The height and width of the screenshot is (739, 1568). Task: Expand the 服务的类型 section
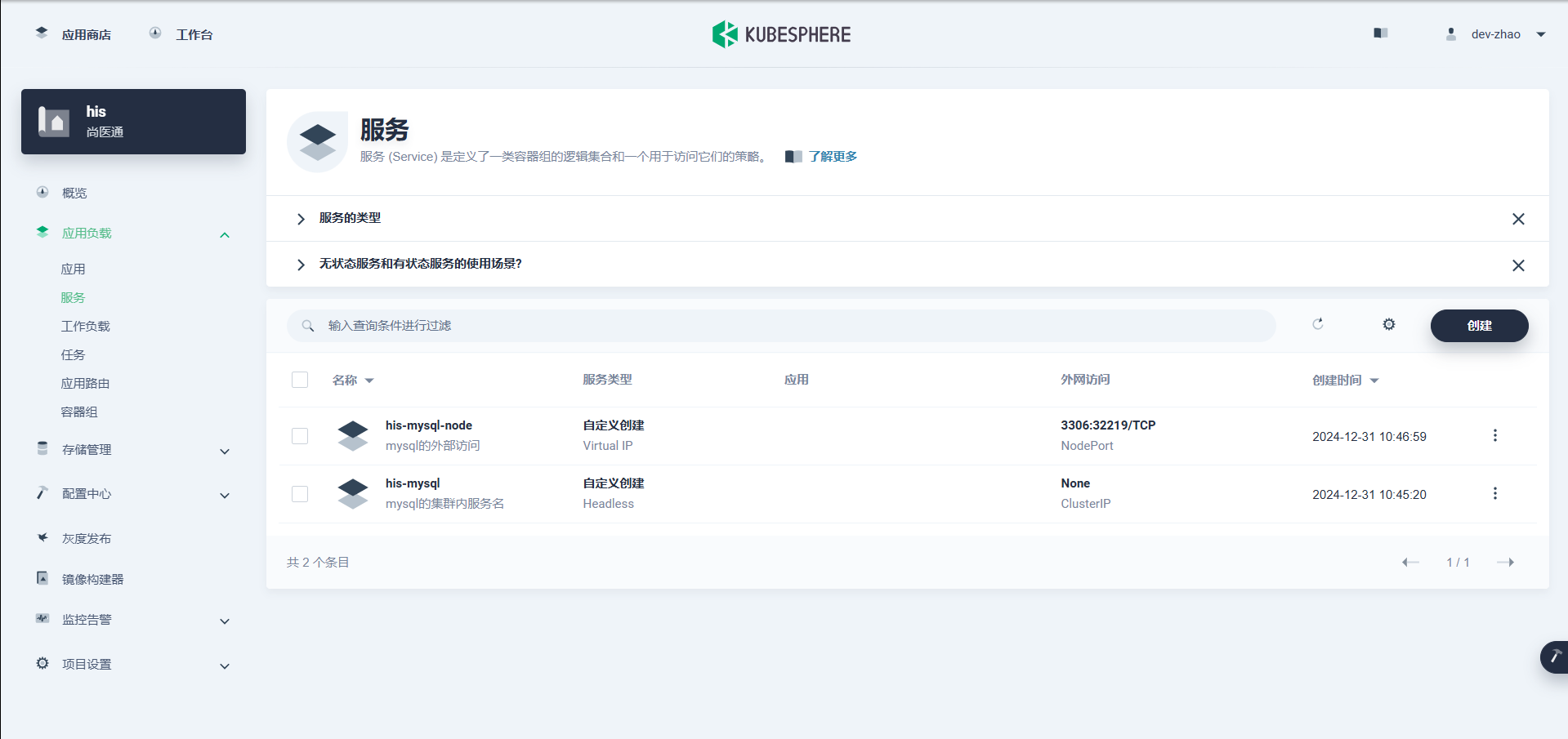pos(301,219)
